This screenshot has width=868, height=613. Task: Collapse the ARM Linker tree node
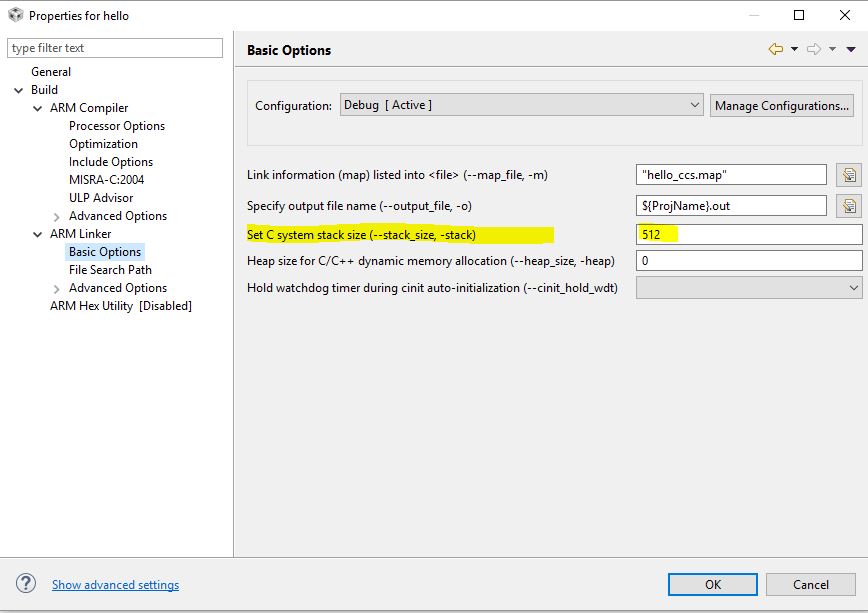pyautogui.click(x=37, y=234)
